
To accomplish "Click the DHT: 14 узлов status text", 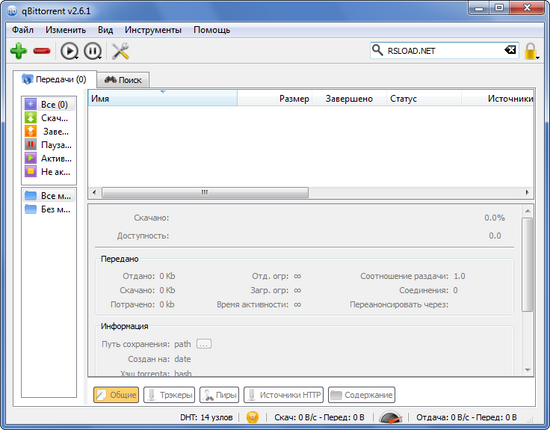I will [x=206, y=417].
